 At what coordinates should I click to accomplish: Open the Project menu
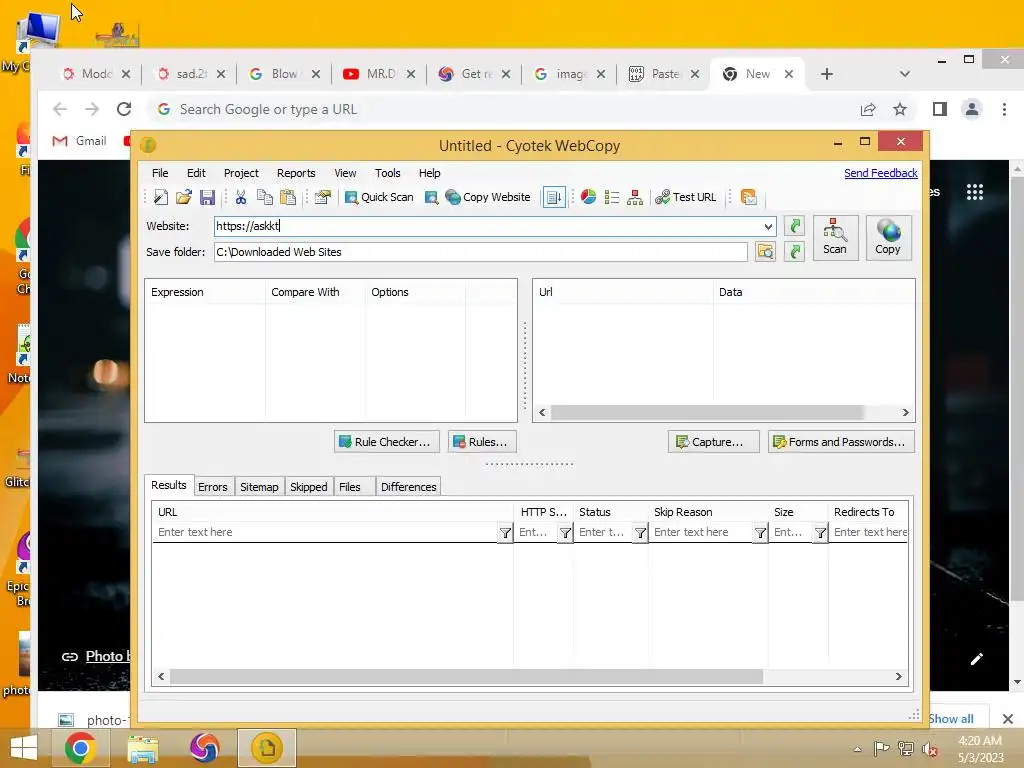241,173
